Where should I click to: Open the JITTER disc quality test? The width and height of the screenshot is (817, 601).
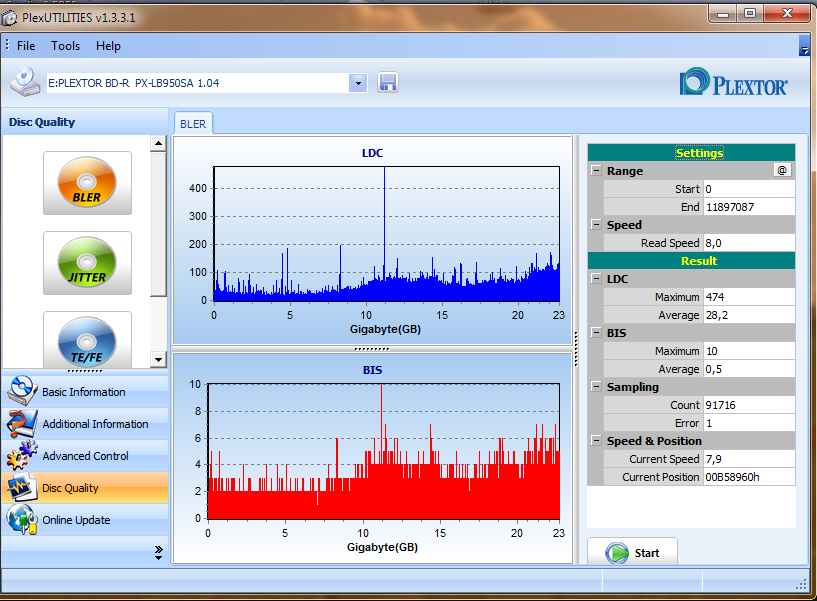coord(87,263)
